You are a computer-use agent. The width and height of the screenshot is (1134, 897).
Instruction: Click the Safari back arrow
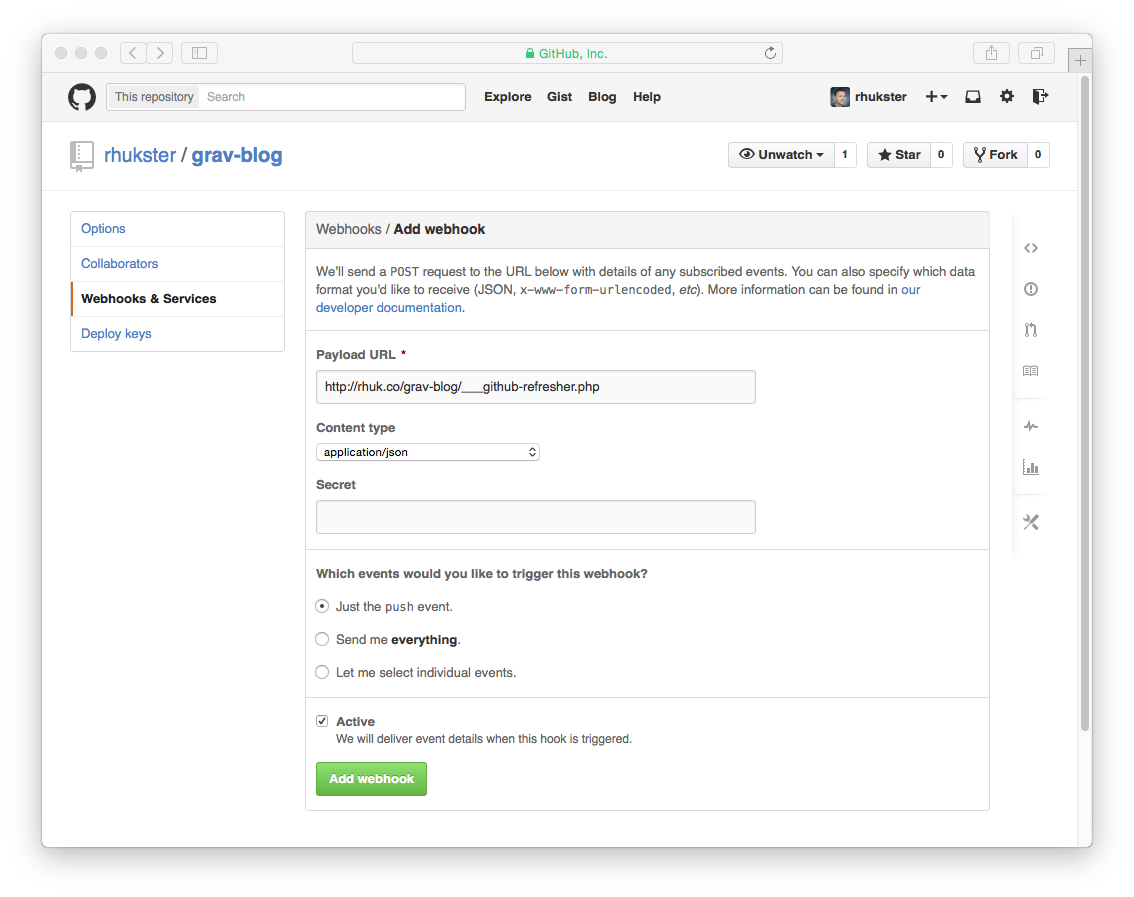point(133,53)
